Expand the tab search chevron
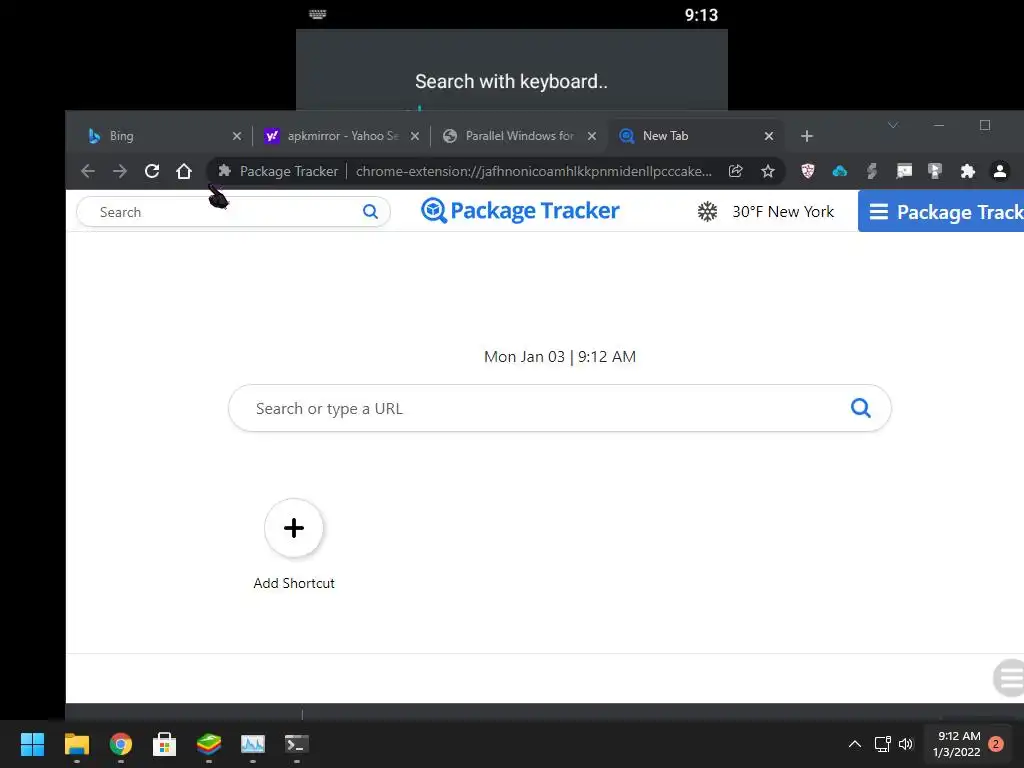Screen dimensions: 1024x768 (893, 125)
